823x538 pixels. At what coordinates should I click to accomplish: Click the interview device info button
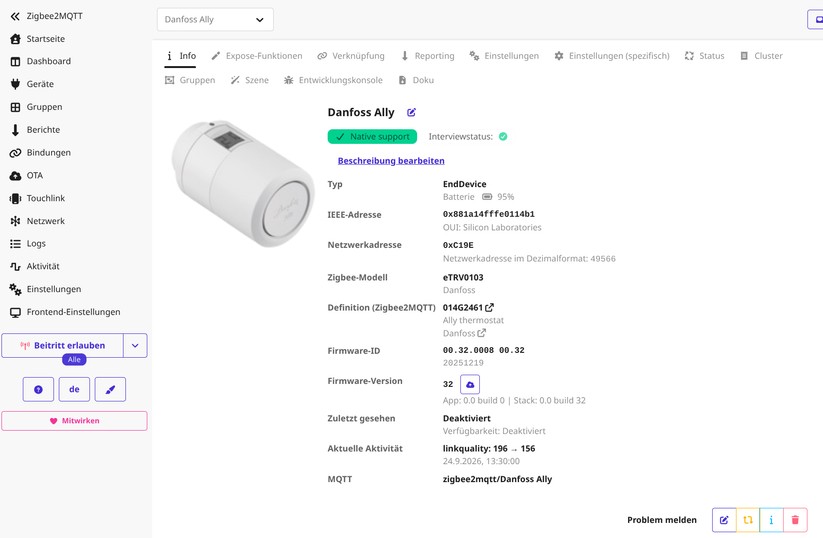tap(771, 520)
